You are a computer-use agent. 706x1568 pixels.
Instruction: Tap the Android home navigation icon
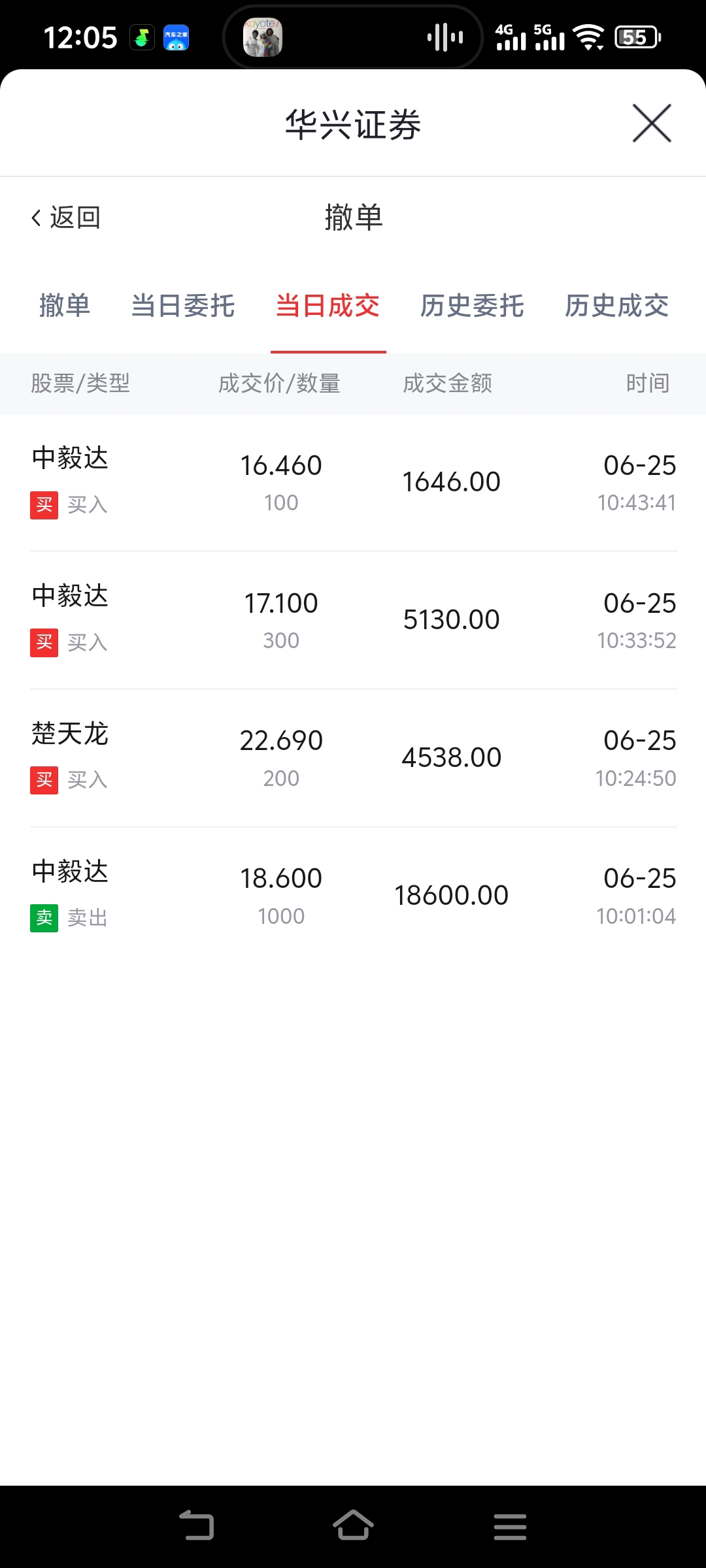click(353, 1525)
